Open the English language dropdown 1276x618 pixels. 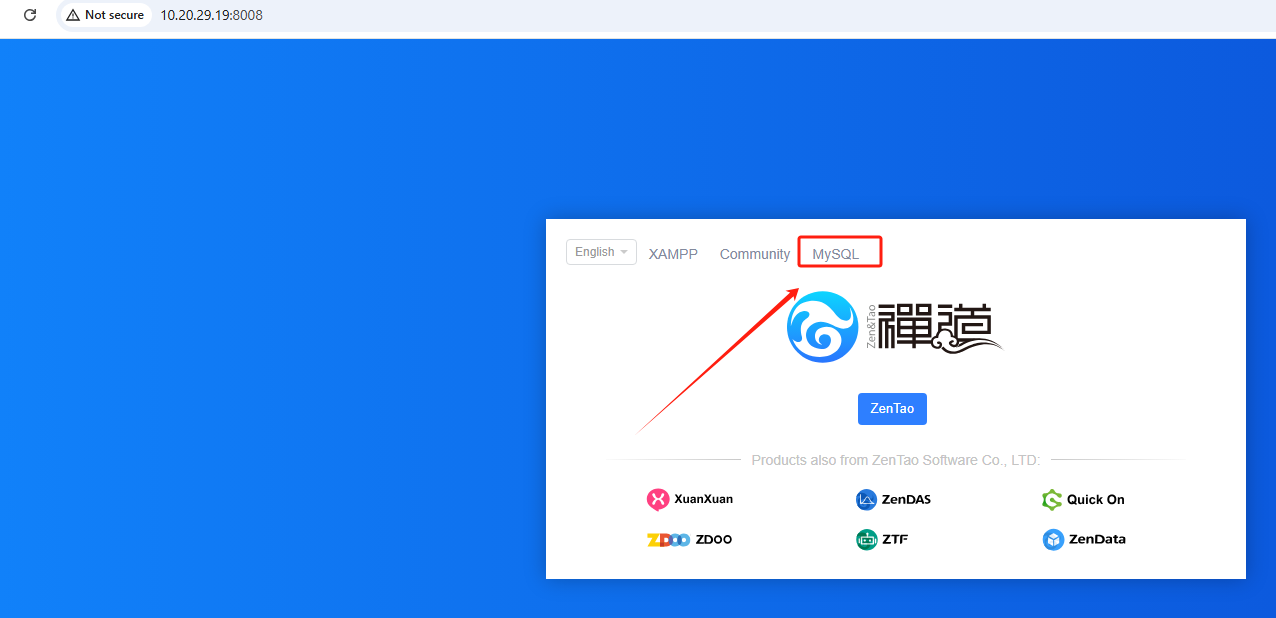pos(601,252)
